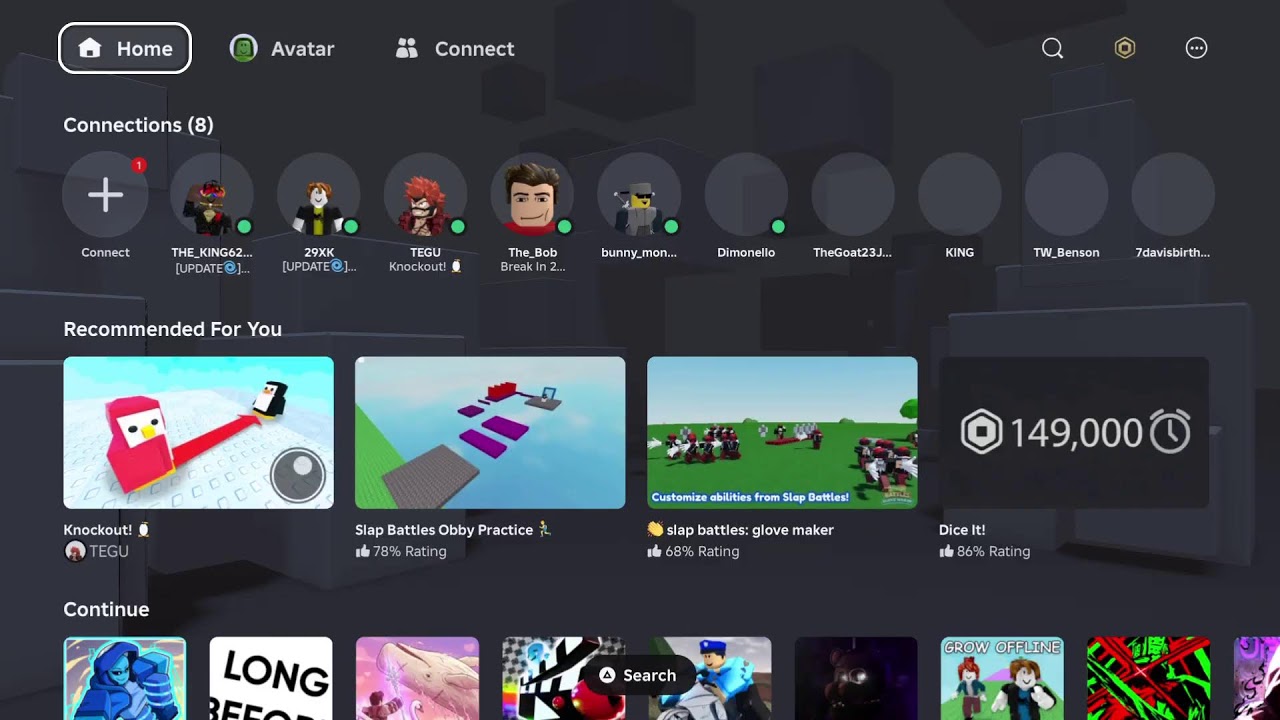Open KING connection avatar
Image resolution: width=1280 pixels, height=720 pixels.
click(960, 195)
